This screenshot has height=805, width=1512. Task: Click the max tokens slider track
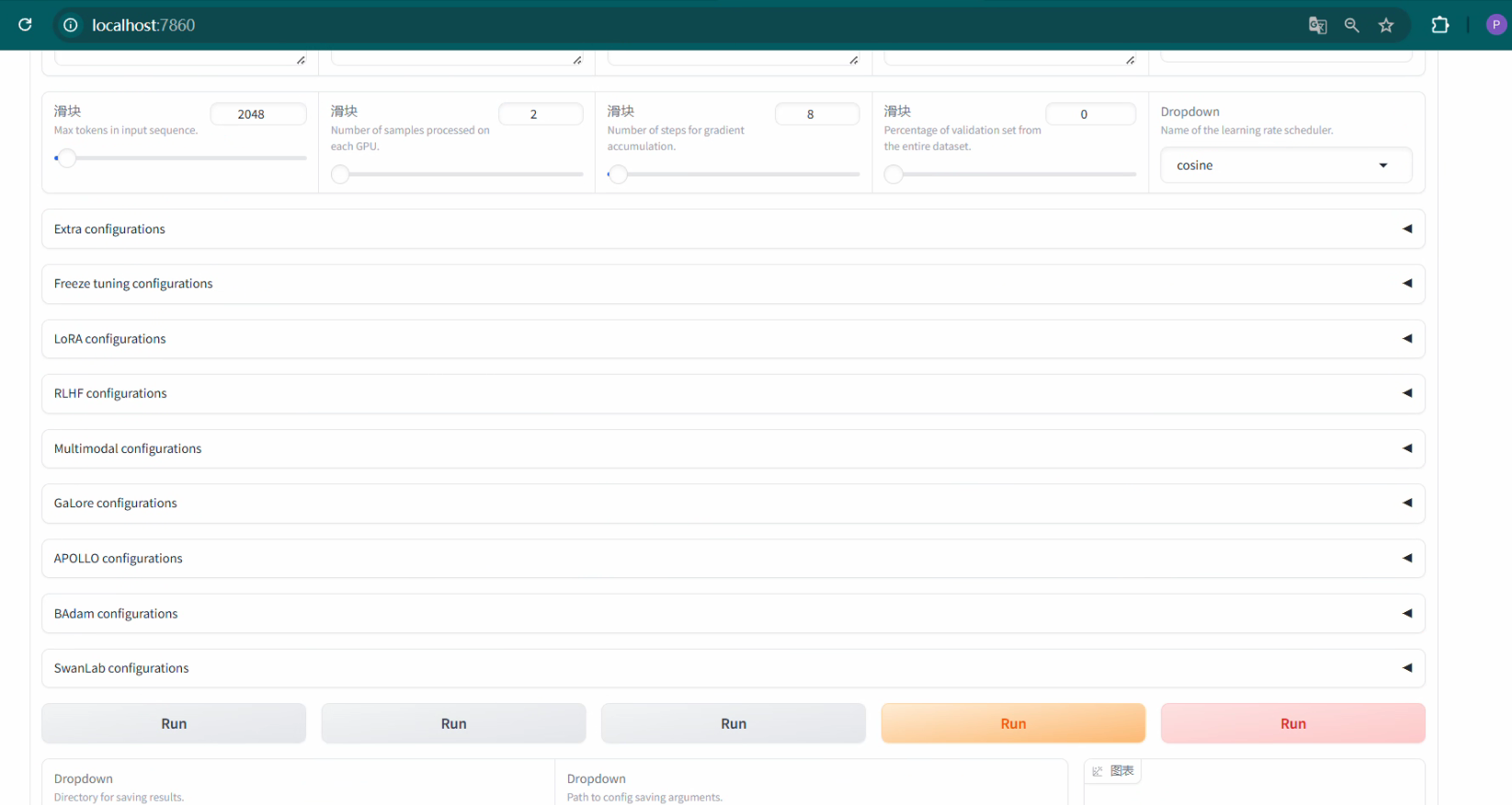coord(180,158)
